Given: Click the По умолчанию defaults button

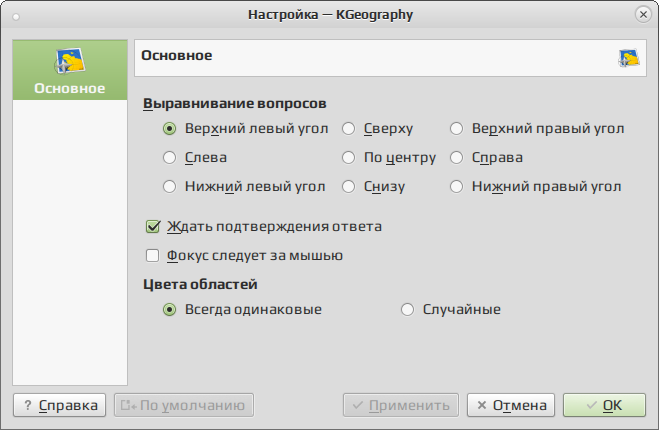Looking at the screenshot, I should 184,405.
